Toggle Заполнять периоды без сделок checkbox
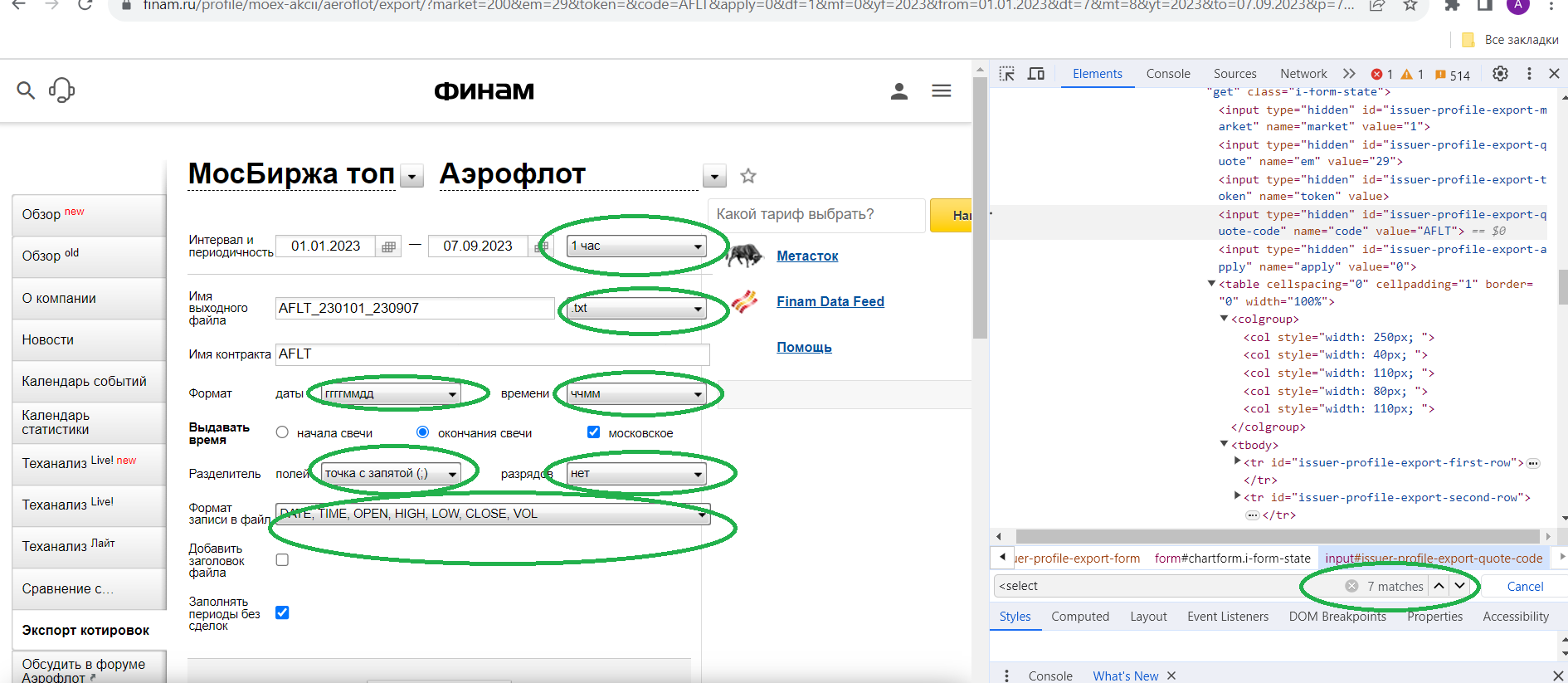Viewport: 1568px width, 683px height. pos(282,612)
